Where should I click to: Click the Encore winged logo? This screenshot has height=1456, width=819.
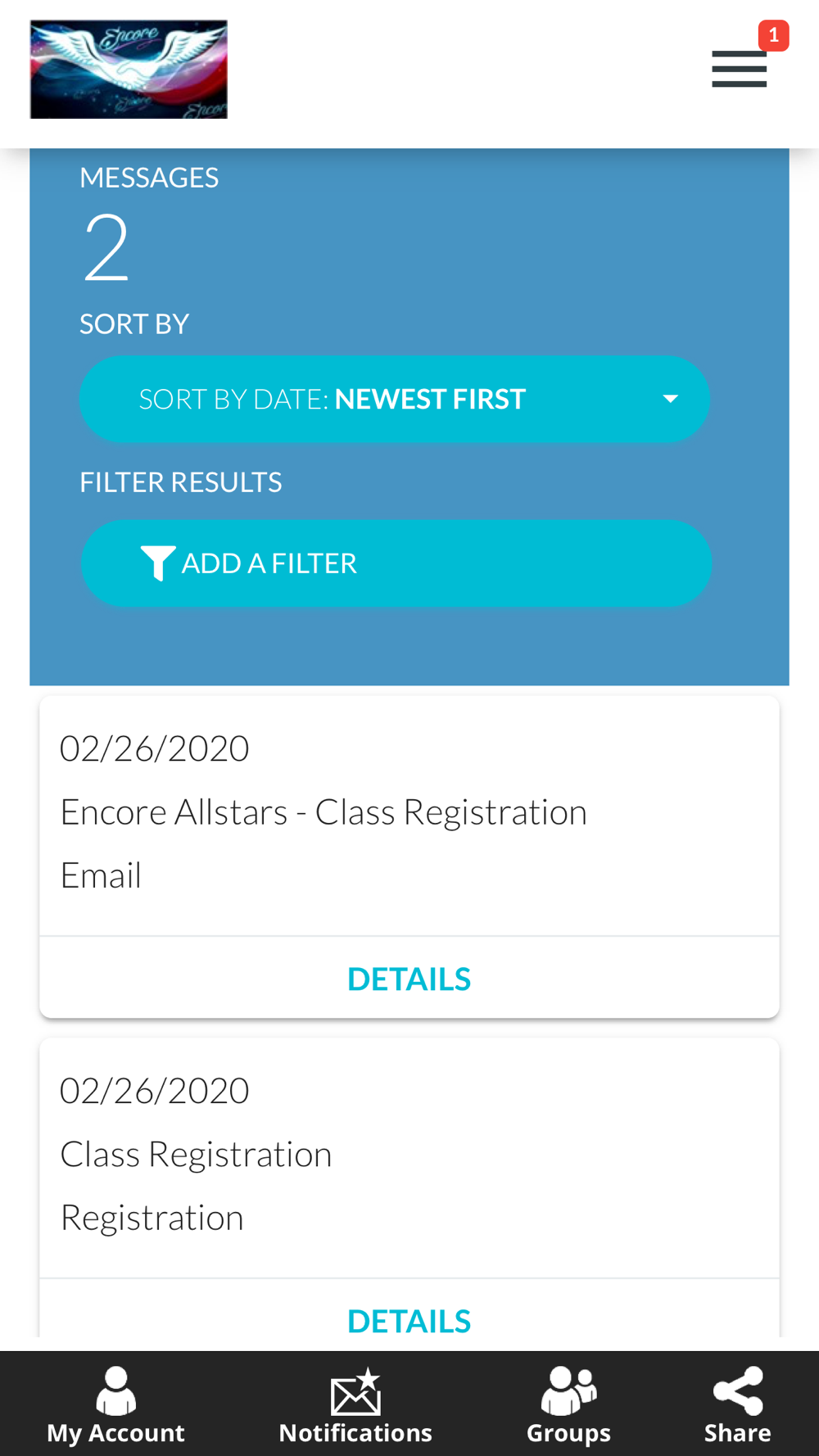pyautogui.click(x=129, y=70)
